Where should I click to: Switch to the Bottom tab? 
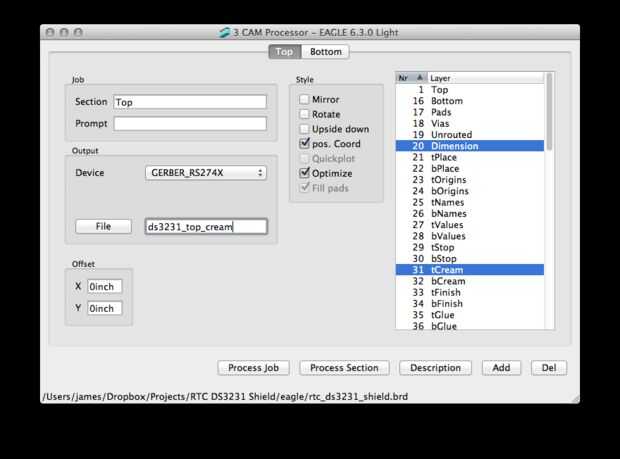pos(325,52)
